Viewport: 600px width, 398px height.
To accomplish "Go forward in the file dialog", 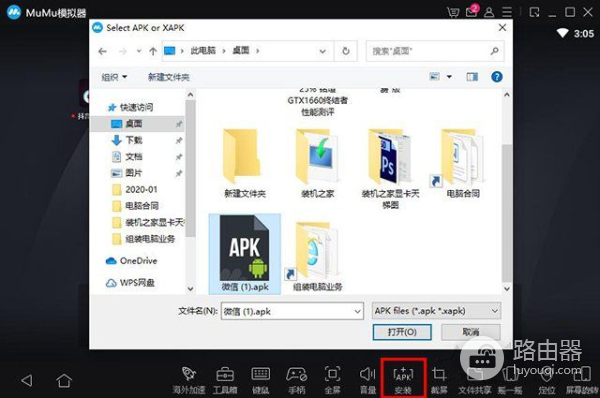I will click(122, 51).
